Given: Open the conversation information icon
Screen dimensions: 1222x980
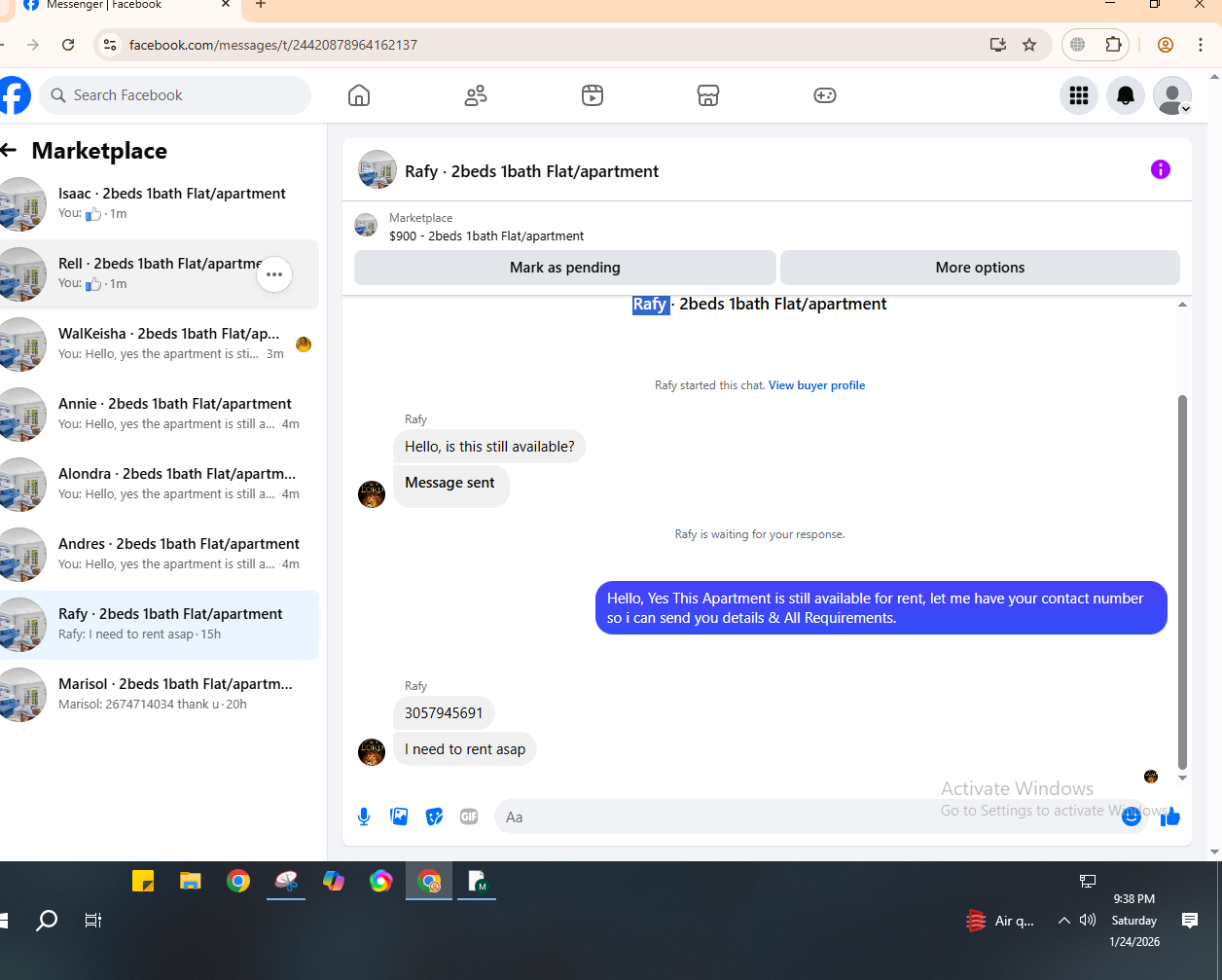Looking at the screenshot, I should pos(1161,169).
